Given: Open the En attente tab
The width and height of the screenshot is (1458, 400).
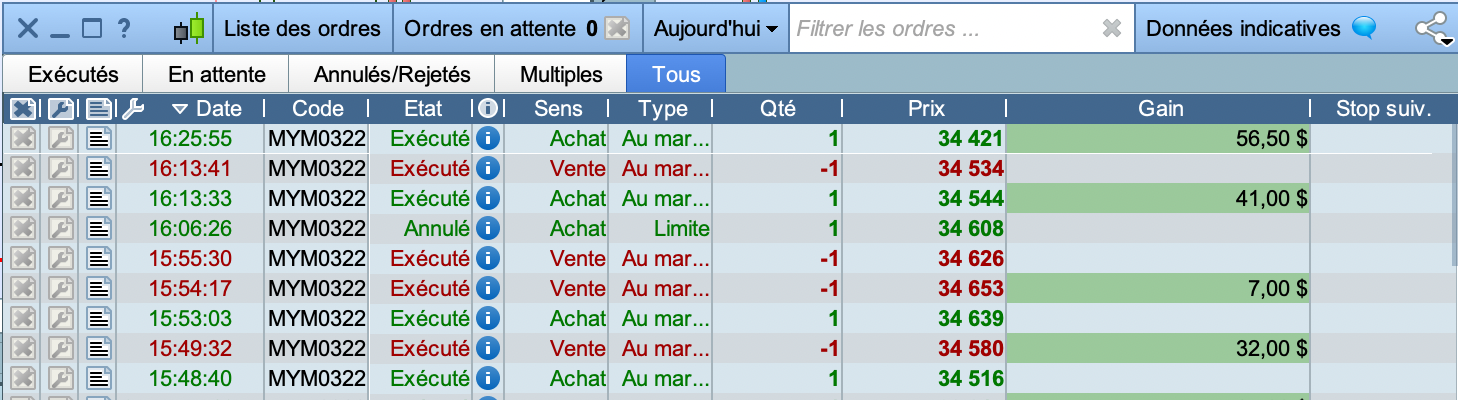Looking at the screenshot, I should [216, 74].
